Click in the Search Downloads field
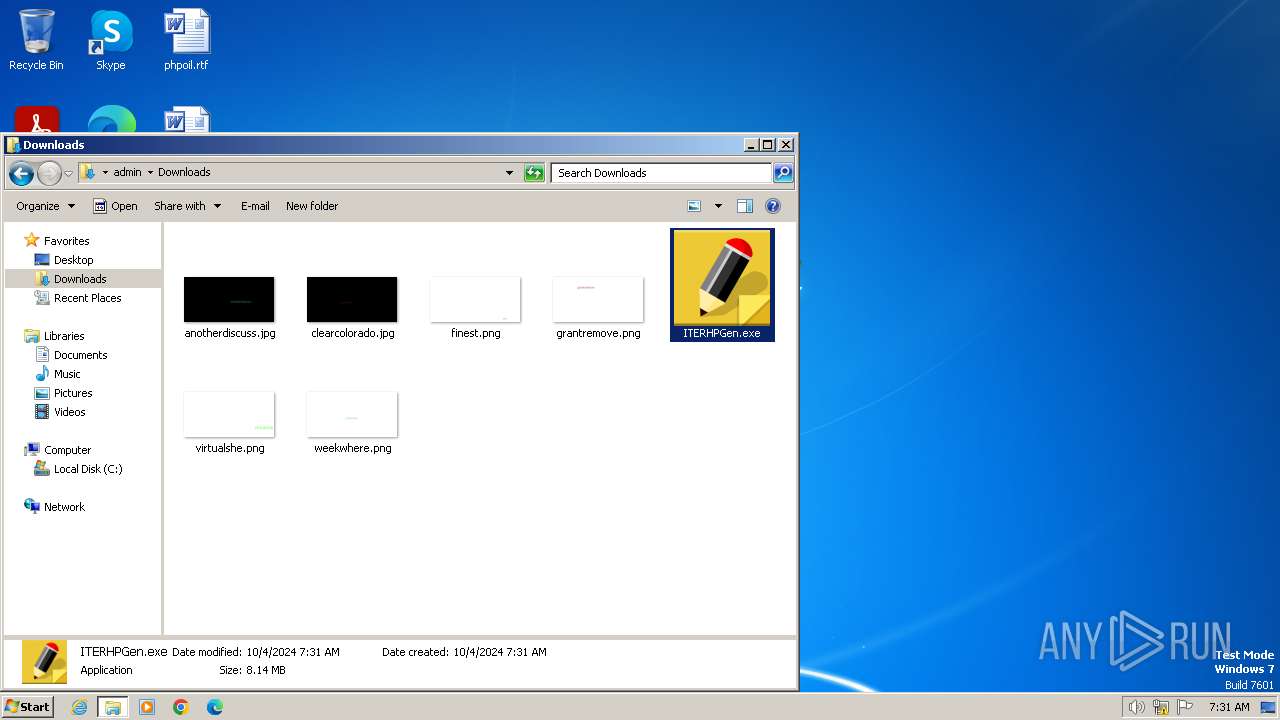 click(x=661, y=173)
